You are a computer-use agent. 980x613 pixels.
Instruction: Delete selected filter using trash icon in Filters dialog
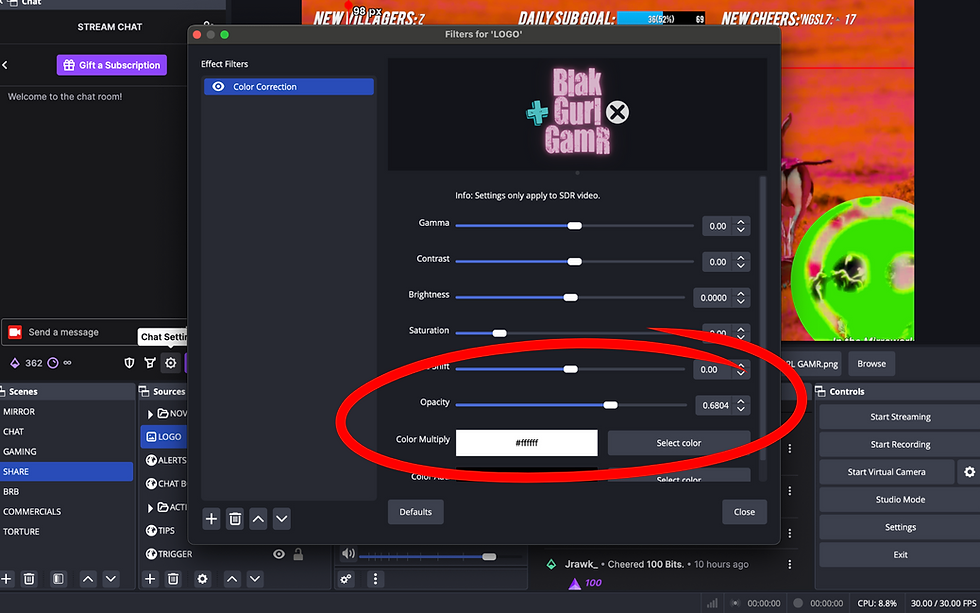click(x=235, y=519)
